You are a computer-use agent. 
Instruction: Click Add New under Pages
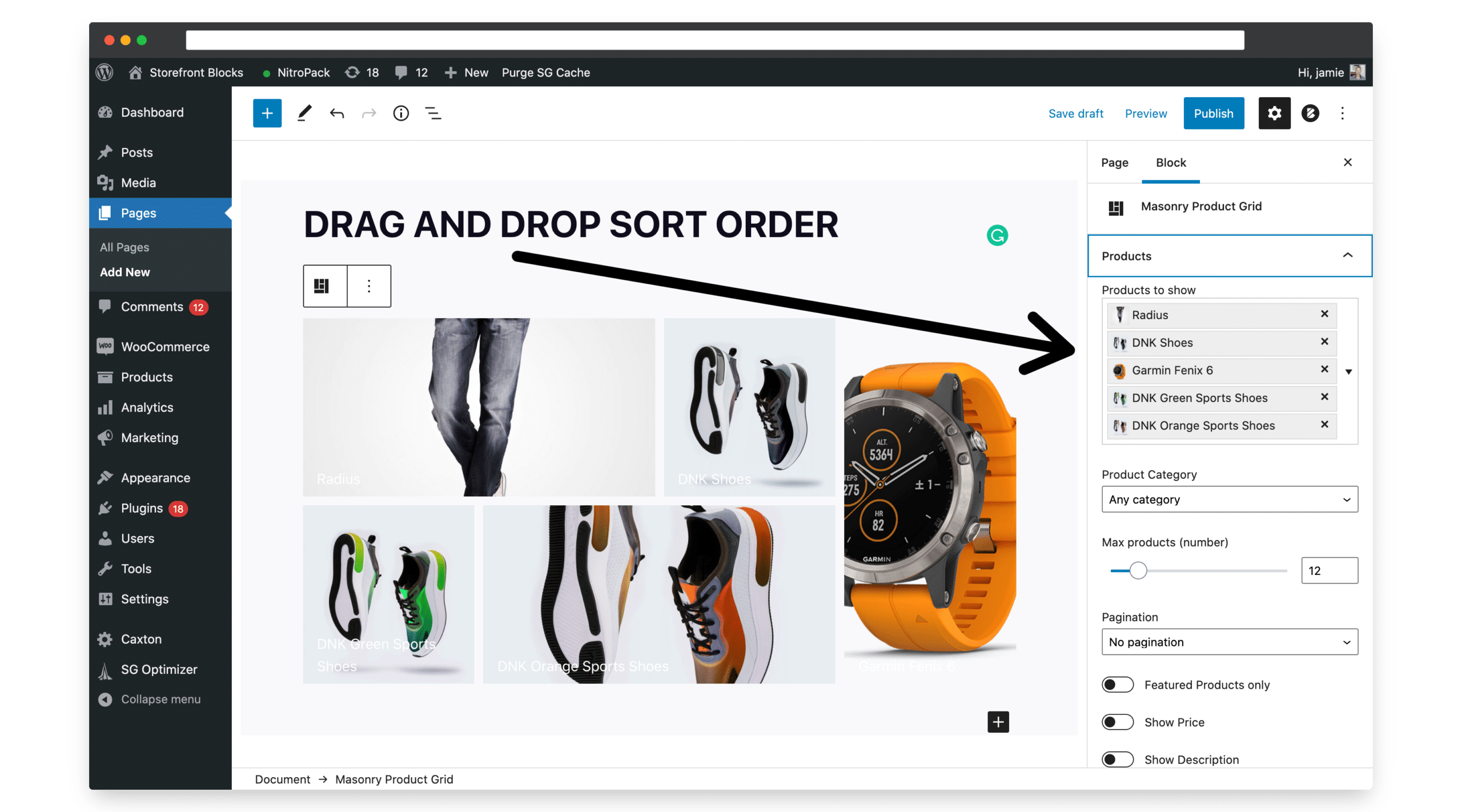pyautogui.click(x=124, y=272)
